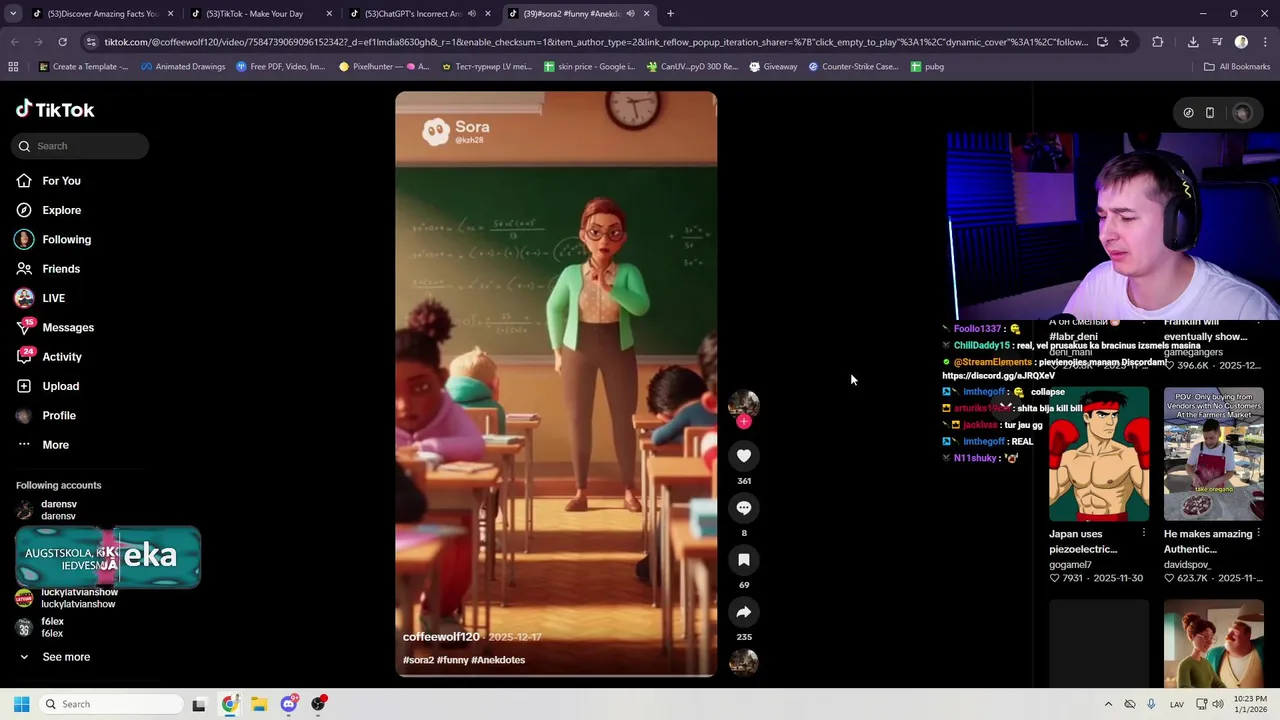Open Animated Drawings bookmark
The image size is (1280, 720).
click(183, 67)
